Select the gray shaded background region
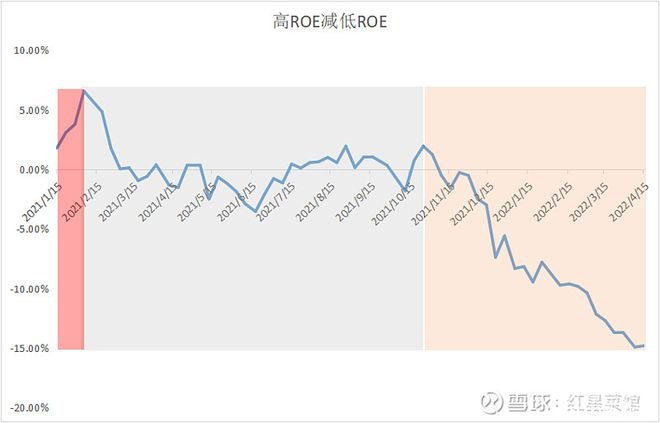Viewport: 660px width, 423px height. pyautogui.click(x=253, y=219)
